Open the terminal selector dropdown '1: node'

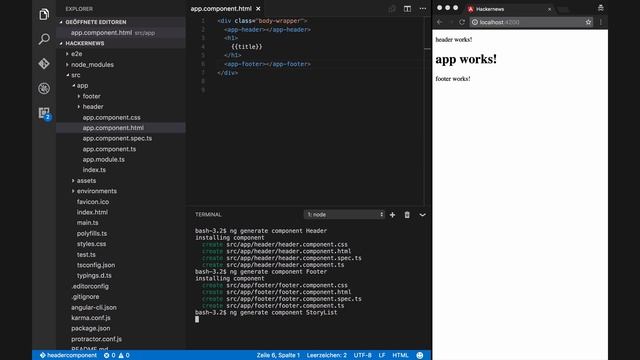coord(344,215)
